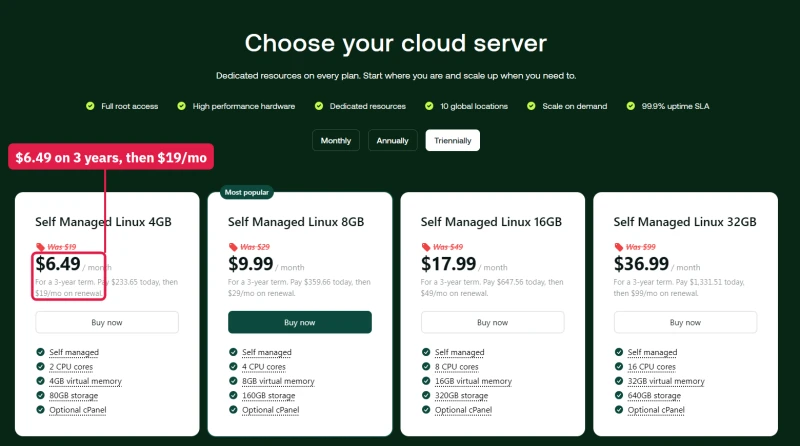Open the 80GB storage feature tooltip
Screen dimensions: 800x446
[73, 395]
